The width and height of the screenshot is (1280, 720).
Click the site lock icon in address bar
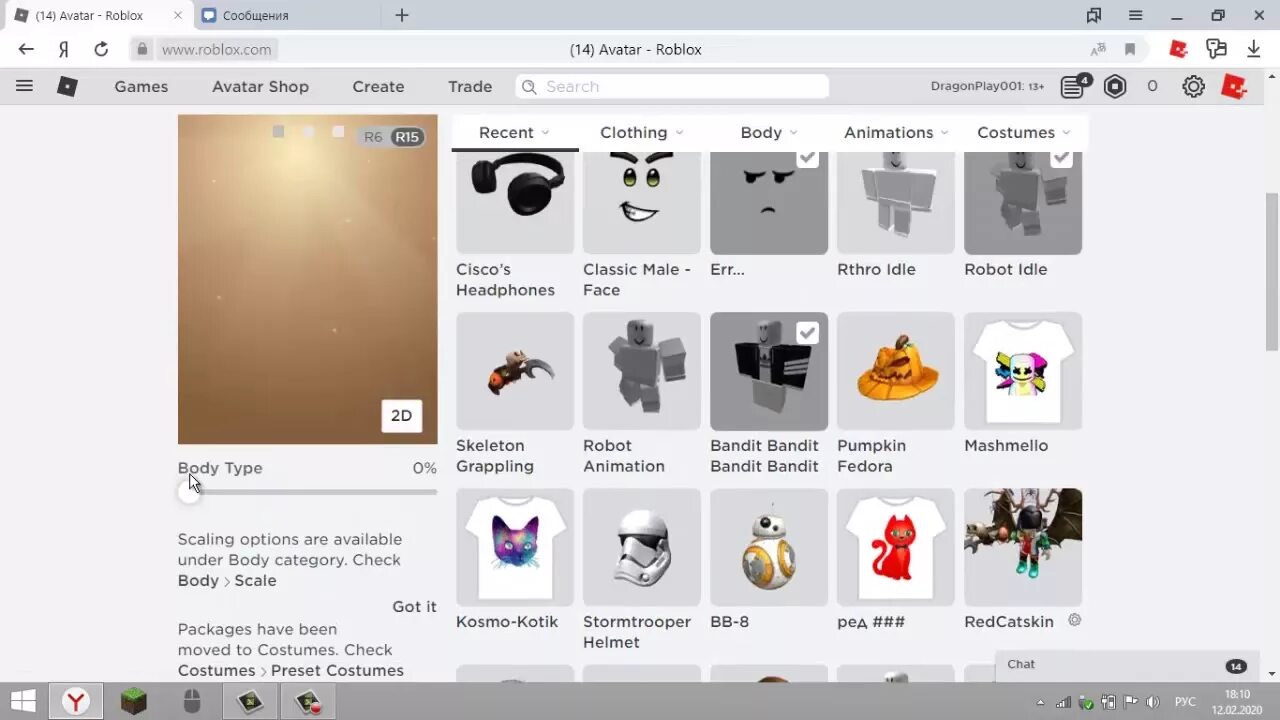142,49
